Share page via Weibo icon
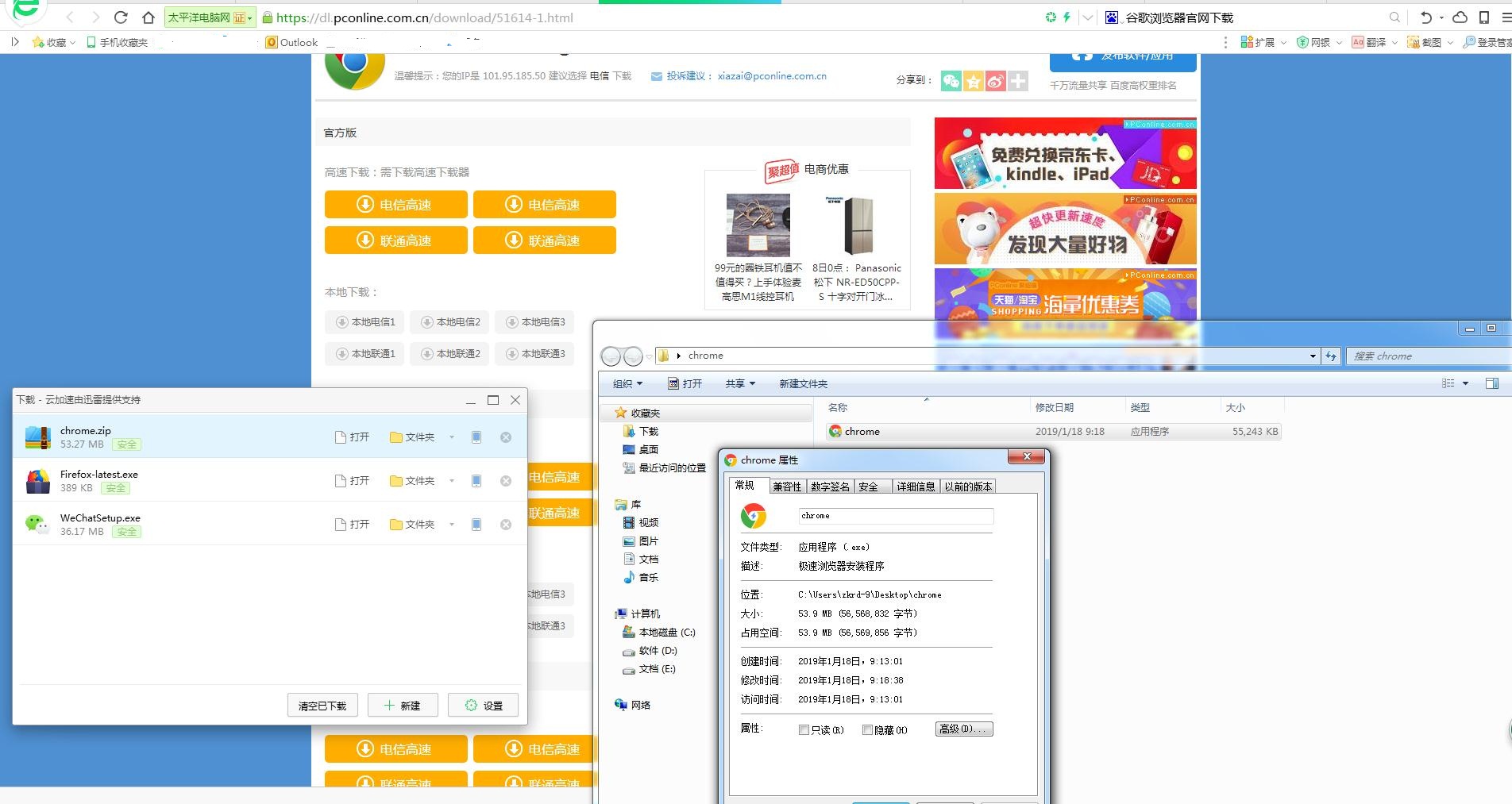 [x=995, y=80]
